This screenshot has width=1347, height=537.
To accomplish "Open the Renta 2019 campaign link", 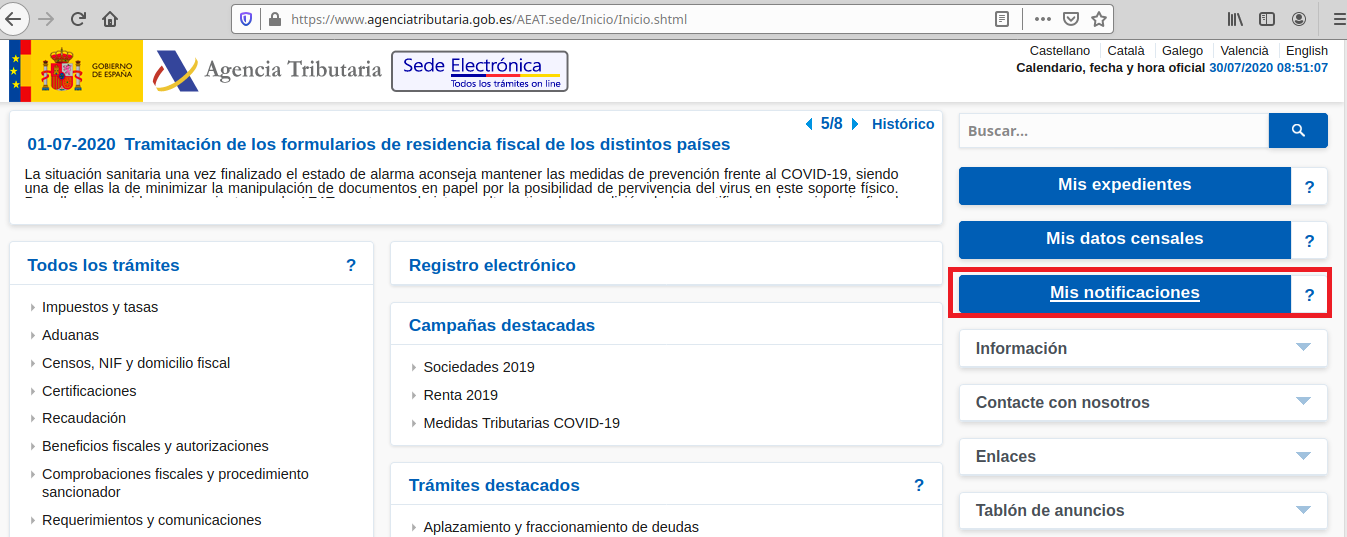I will [460, 395].
